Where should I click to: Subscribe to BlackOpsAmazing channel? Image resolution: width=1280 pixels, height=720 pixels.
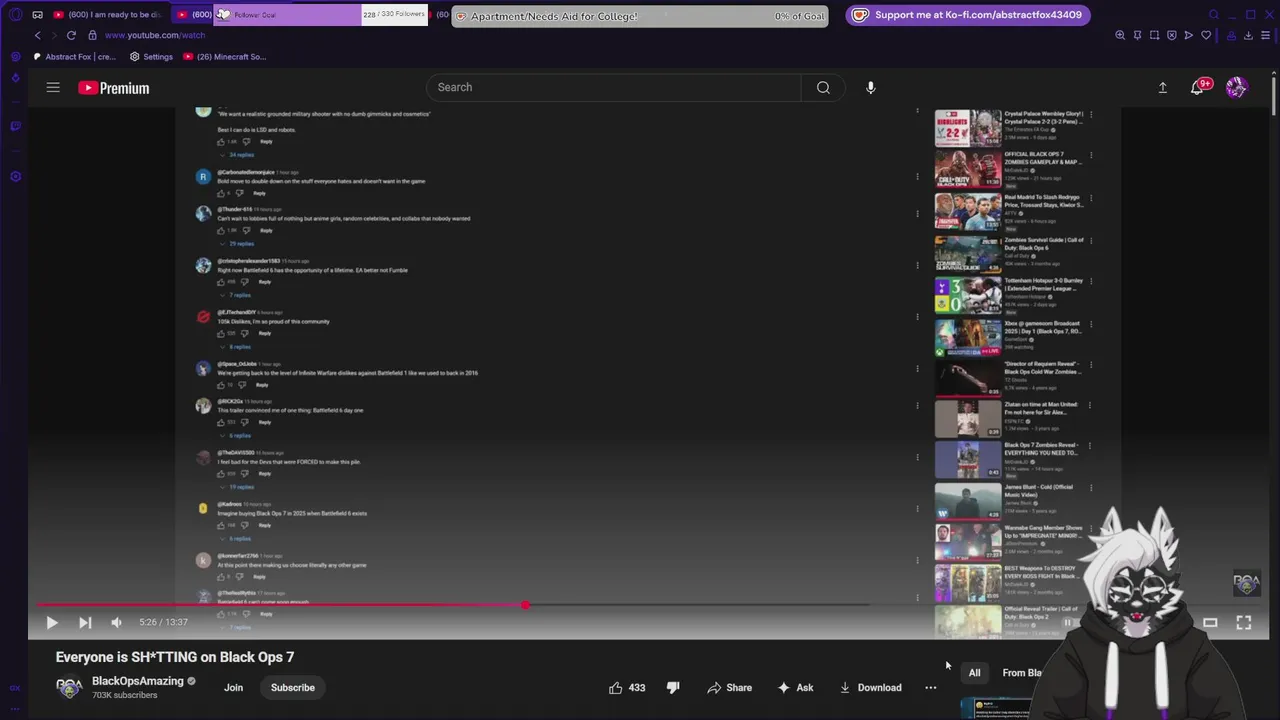point(293,688)
